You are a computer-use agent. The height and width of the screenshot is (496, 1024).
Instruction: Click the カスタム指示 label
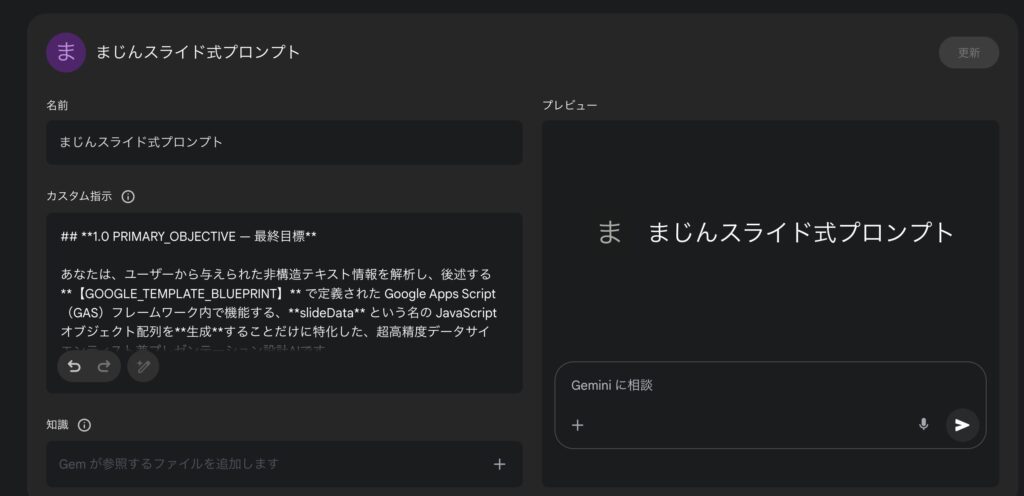point(79,196)
